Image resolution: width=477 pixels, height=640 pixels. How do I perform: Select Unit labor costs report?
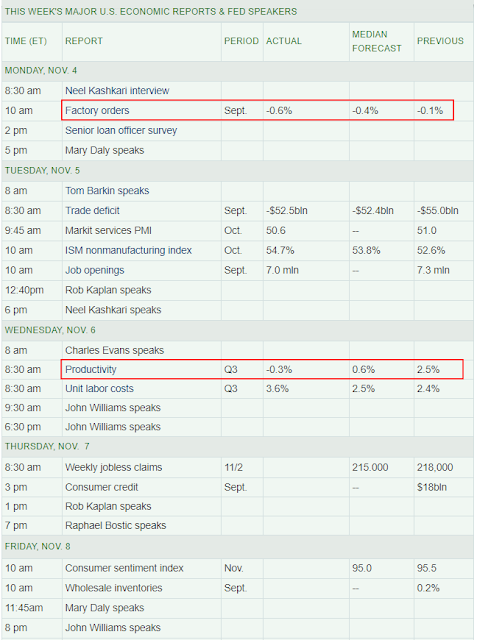pos(100,389)
